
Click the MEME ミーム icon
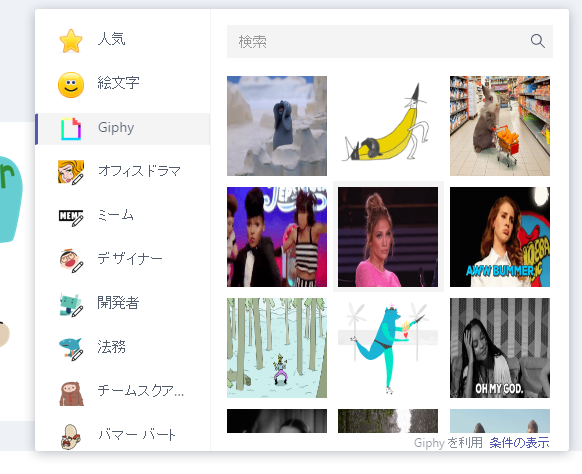(x=71, y=217)
